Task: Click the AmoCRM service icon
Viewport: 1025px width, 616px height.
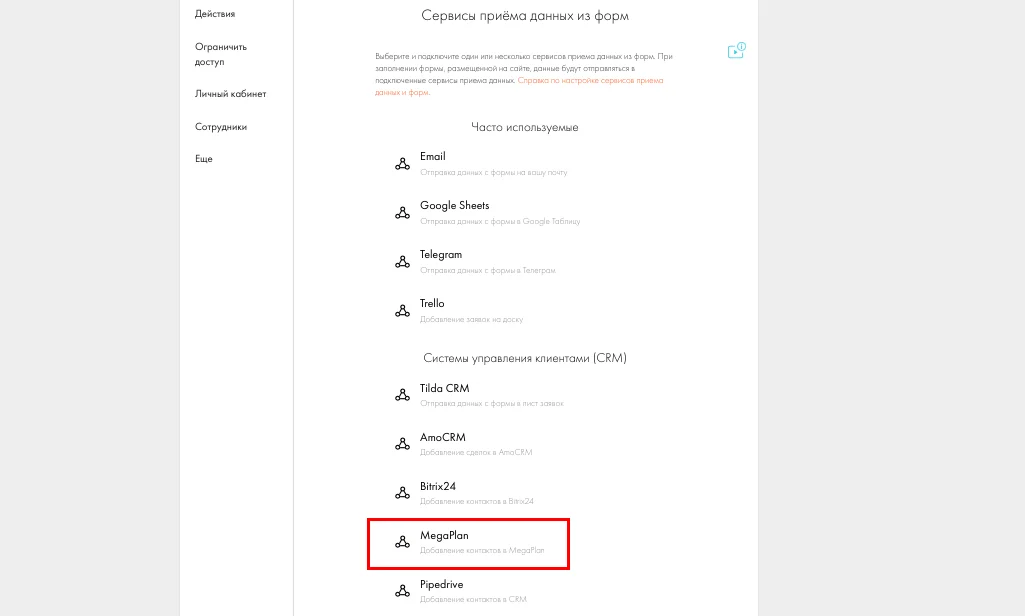Action: pyautogui.click(x=402, y=444)
